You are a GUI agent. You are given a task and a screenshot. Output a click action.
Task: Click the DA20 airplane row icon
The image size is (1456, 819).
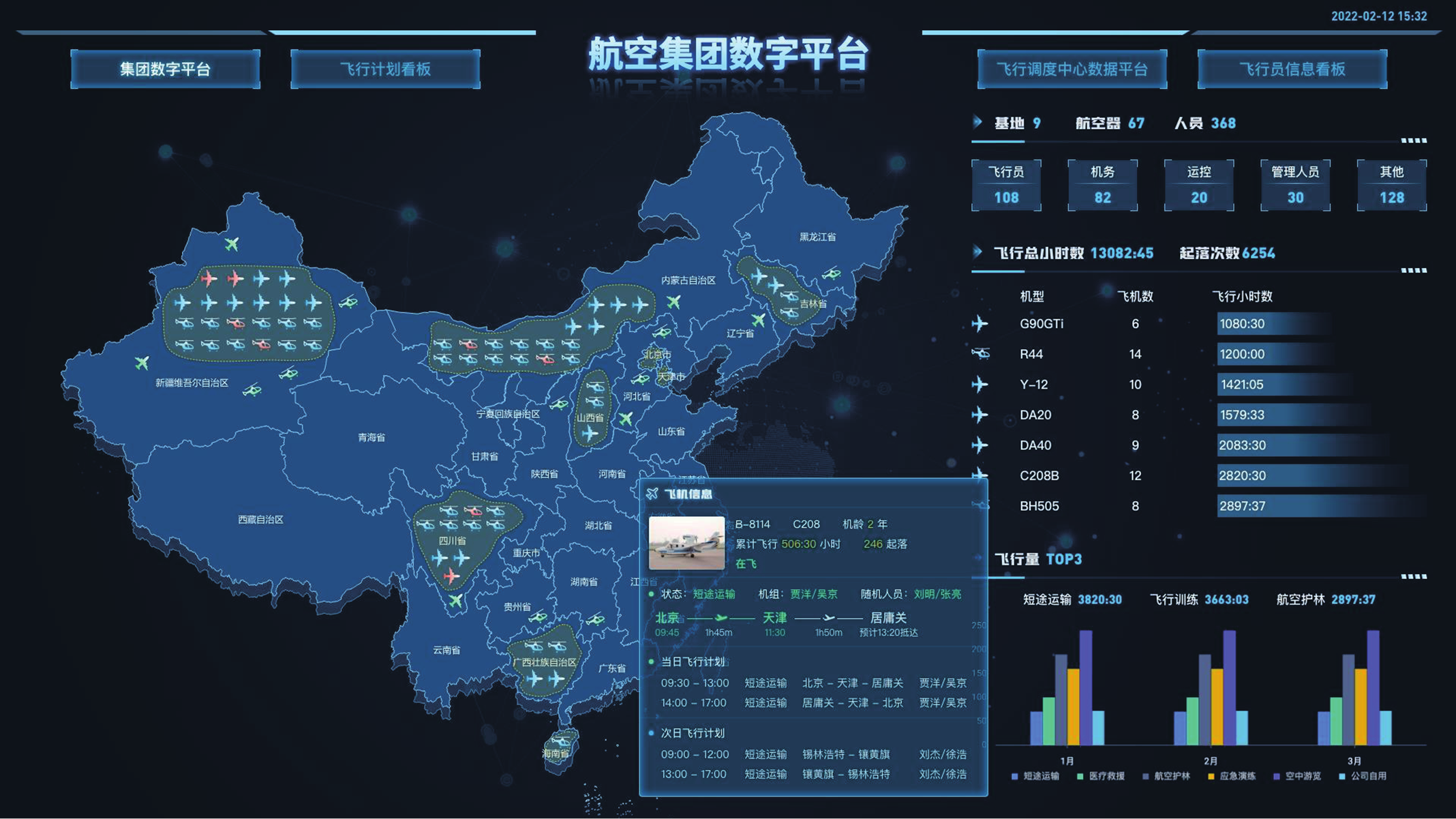(980, 415)
